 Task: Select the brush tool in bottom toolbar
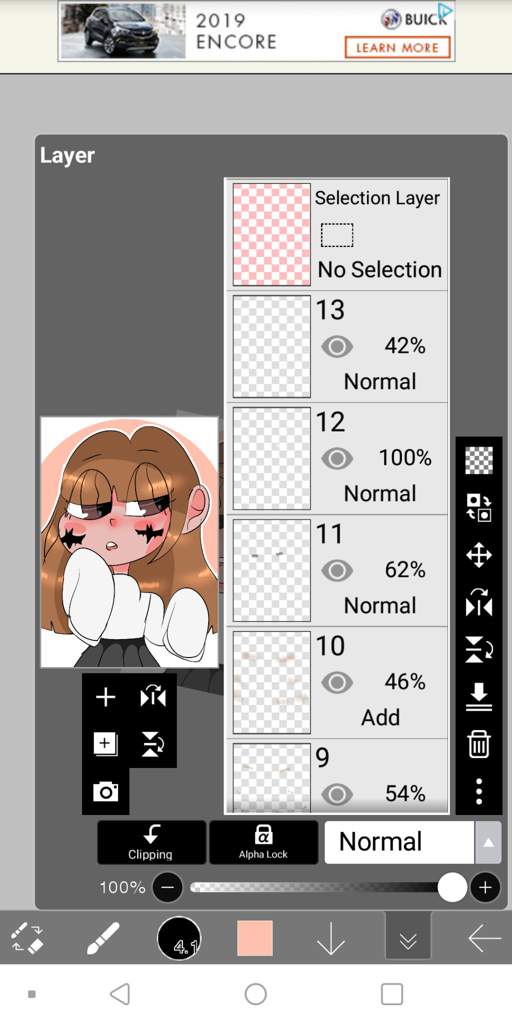tap(103, 939)
